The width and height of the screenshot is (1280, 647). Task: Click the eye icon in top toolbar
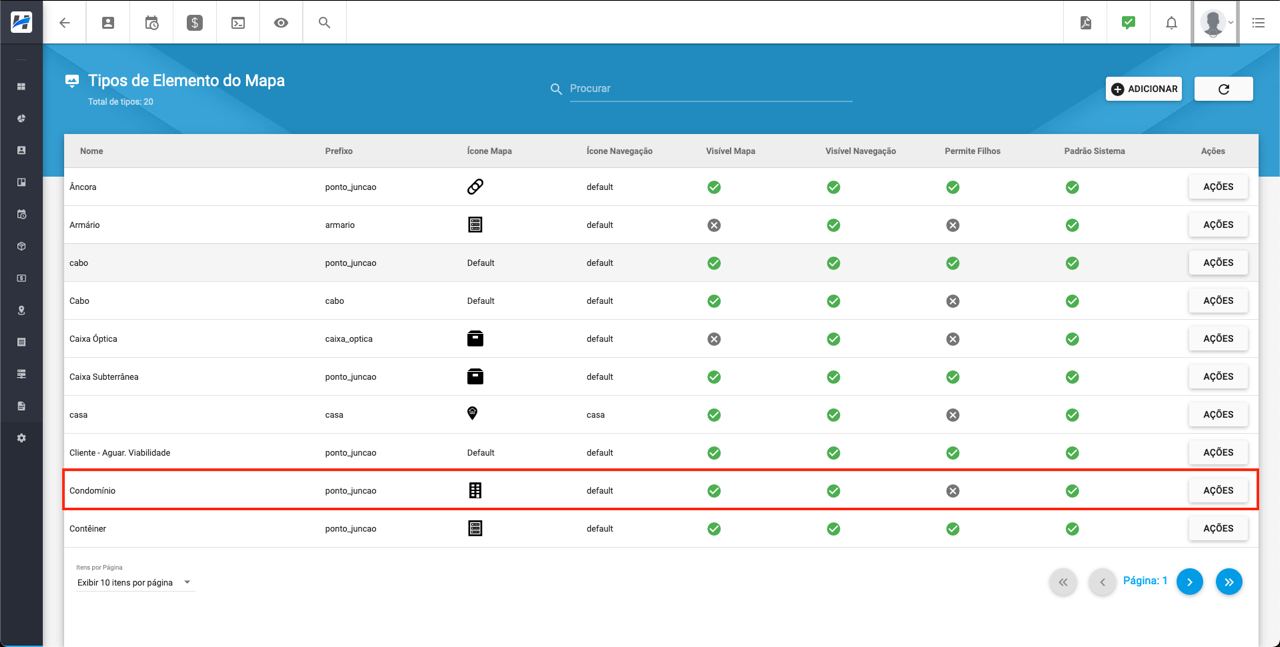point(281,22)
